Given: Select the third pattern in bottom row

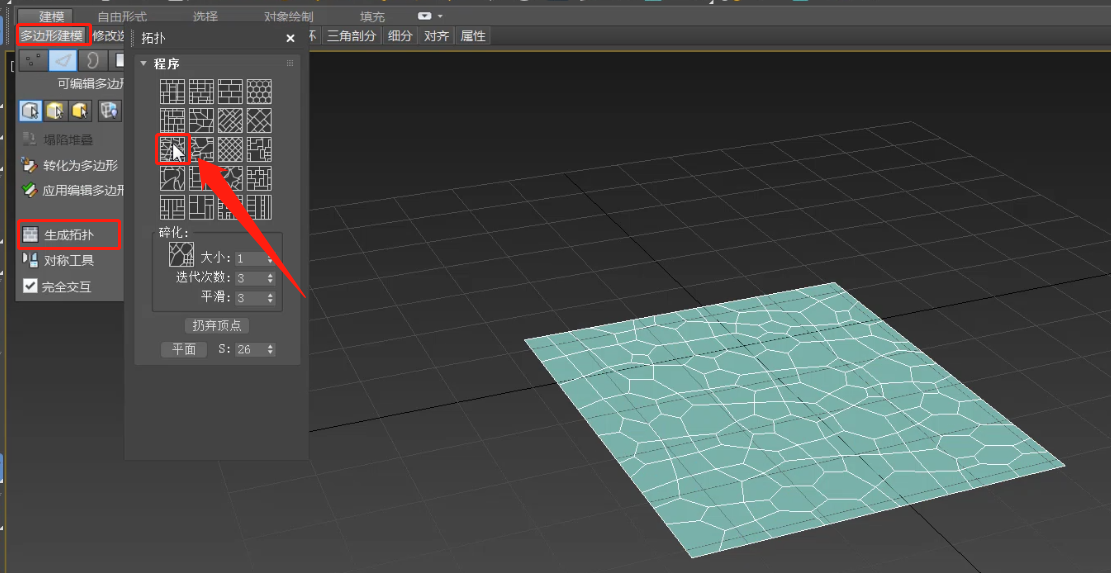Looking at the screenshot, I should tap(230, 208).
